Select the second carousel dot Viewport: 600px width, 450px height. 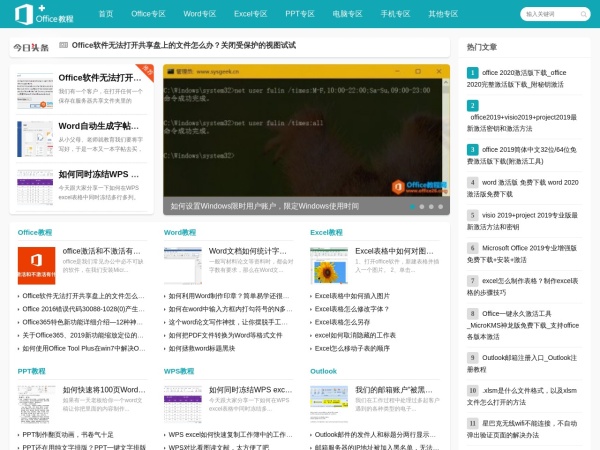[422, 207]
